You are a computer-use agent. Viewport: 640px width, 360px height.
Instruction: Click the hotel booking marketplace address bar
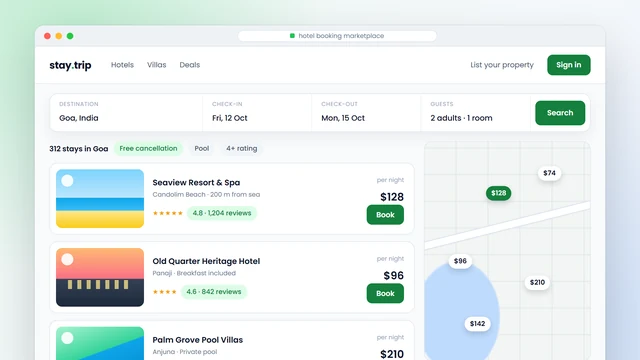click(x=337, y=36)
